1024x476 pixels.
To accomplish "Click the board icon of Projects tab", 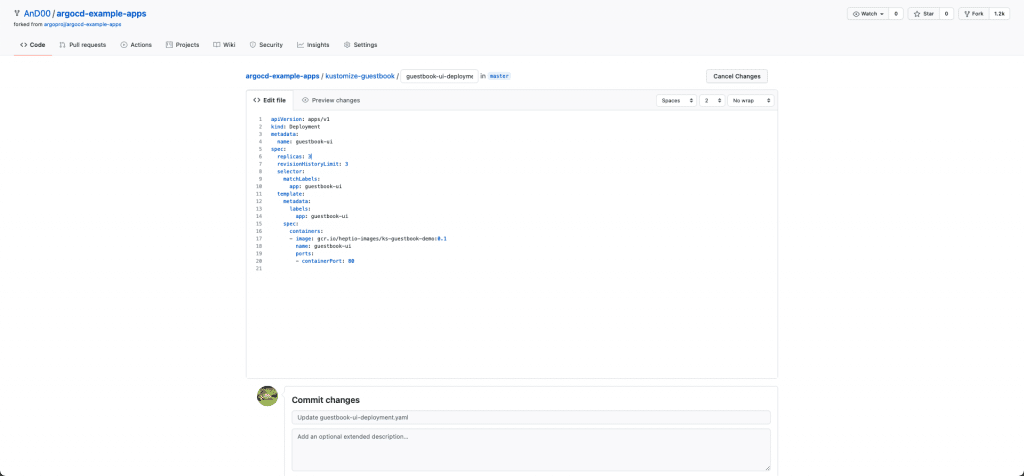I will point(169,45).
